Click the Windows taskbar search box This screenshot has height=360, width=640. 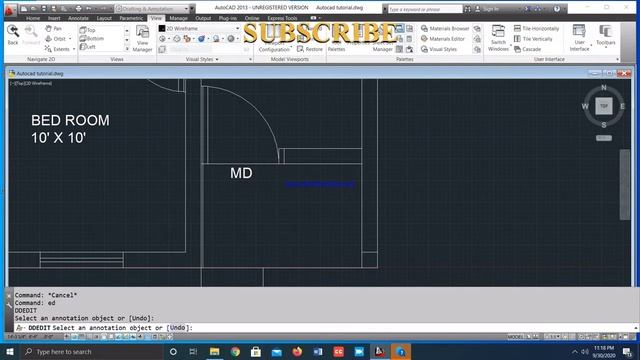(x=91, y=351)
